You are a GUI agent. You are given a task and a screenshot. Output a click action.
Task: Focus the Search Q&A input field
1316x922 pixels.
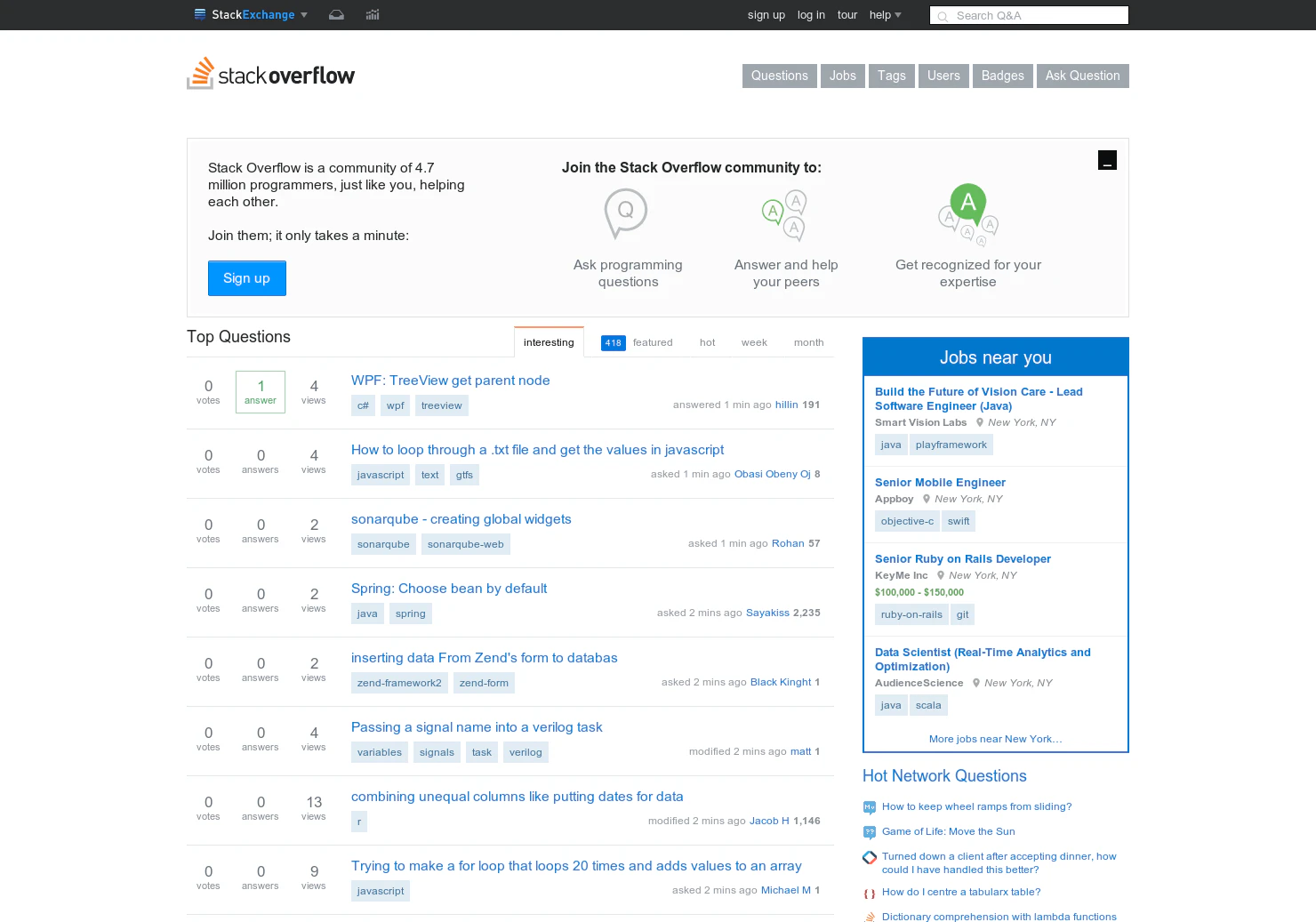coord(1029,15)
